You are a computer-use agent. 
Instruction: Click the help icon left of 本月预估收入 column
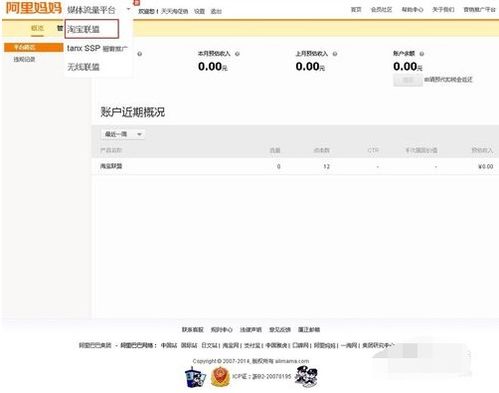tap(140, 54)
